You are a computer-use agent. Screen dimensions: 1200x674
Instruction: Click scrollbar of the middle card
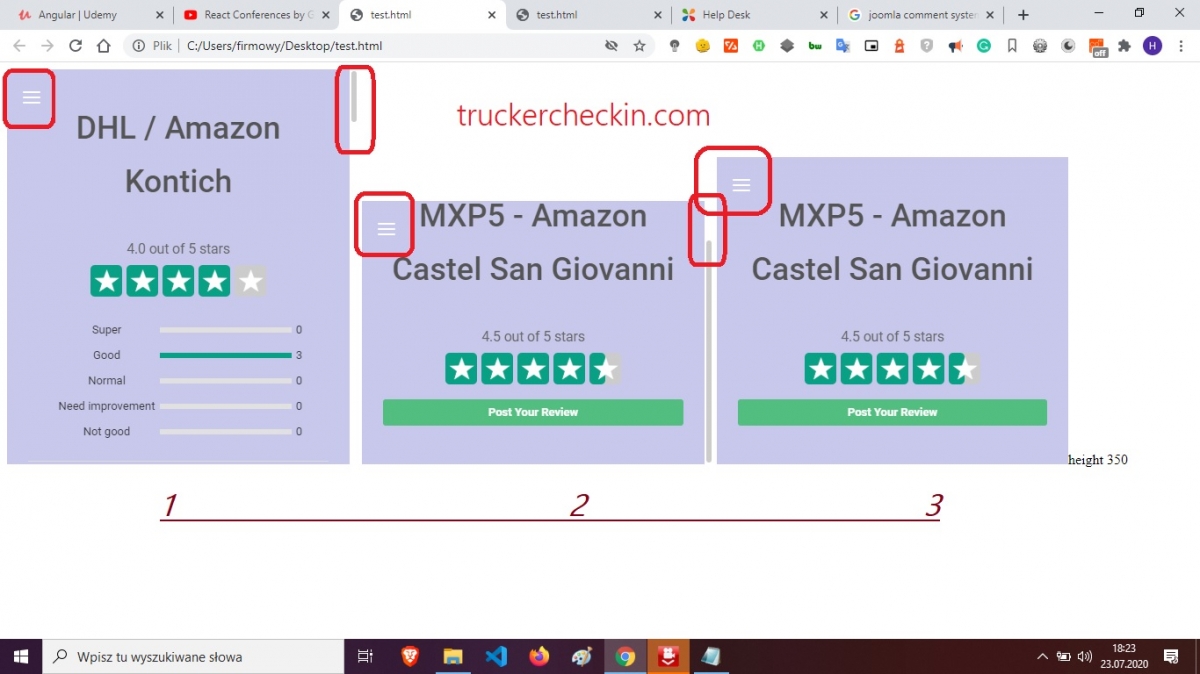[x=709, y=350]
